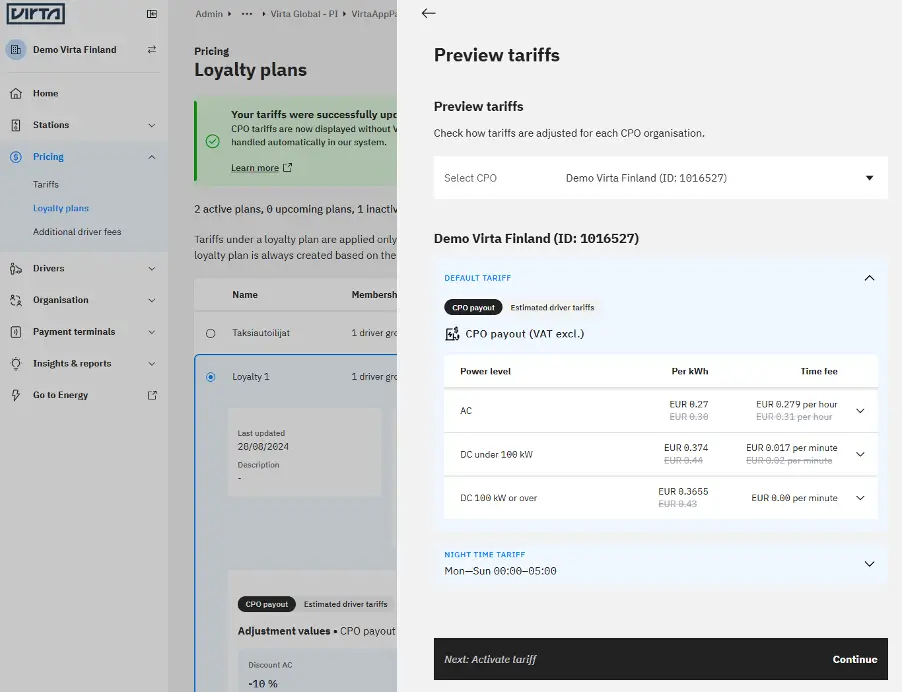Click the Virta Global - PI breadcrumb
The image size is (902, 692).
[304, 14]
